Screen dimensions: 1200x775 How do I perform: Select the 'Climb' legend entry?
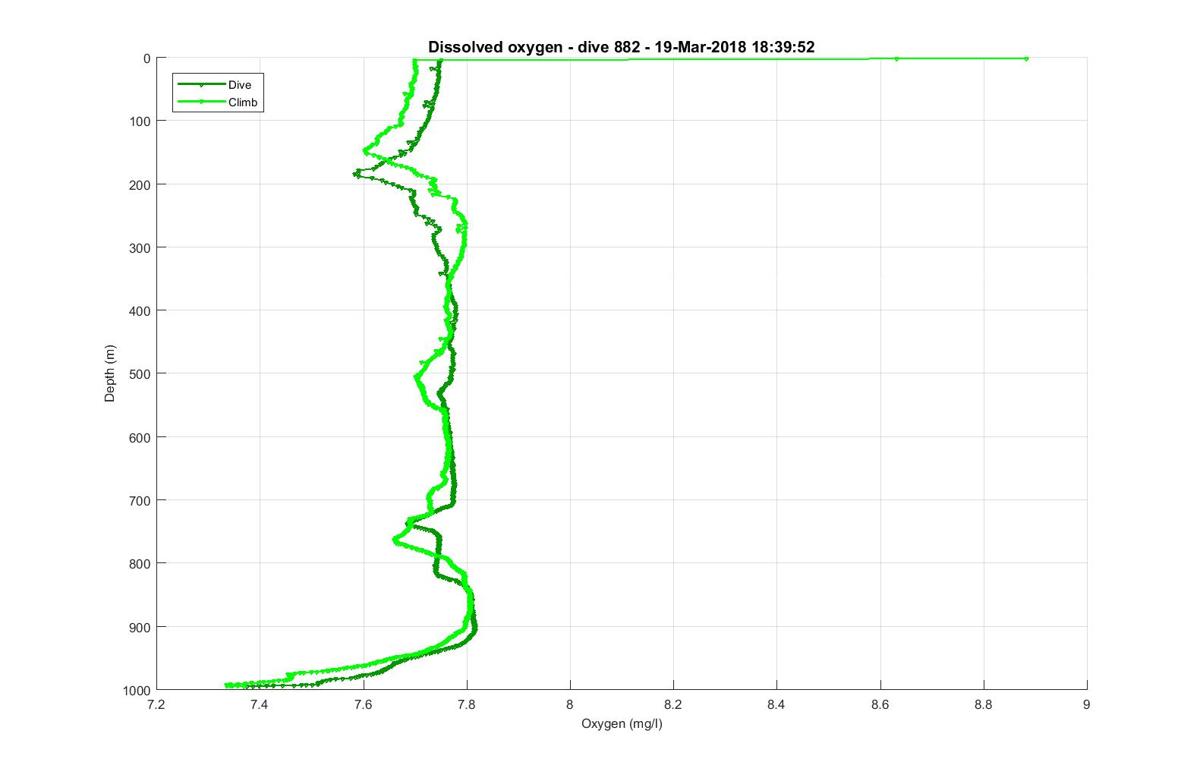[x=245, y=102]
